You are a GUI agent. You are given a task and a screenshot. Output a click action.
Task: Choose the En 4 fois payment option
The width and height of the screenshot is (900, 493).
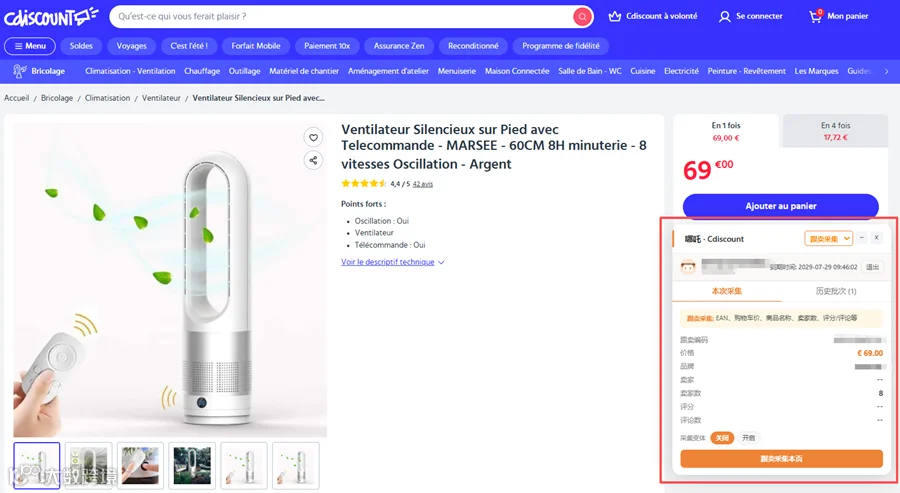pyautogui.click(x=835, y=131)
